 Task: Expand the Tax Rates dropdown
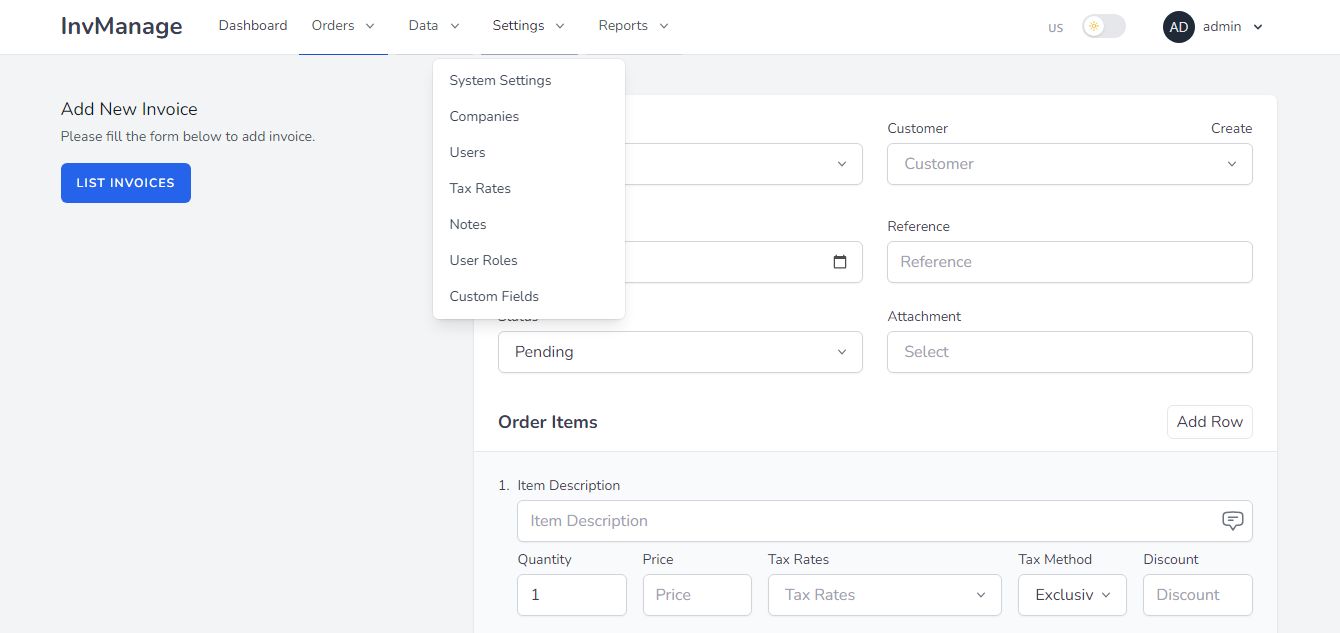884,595
